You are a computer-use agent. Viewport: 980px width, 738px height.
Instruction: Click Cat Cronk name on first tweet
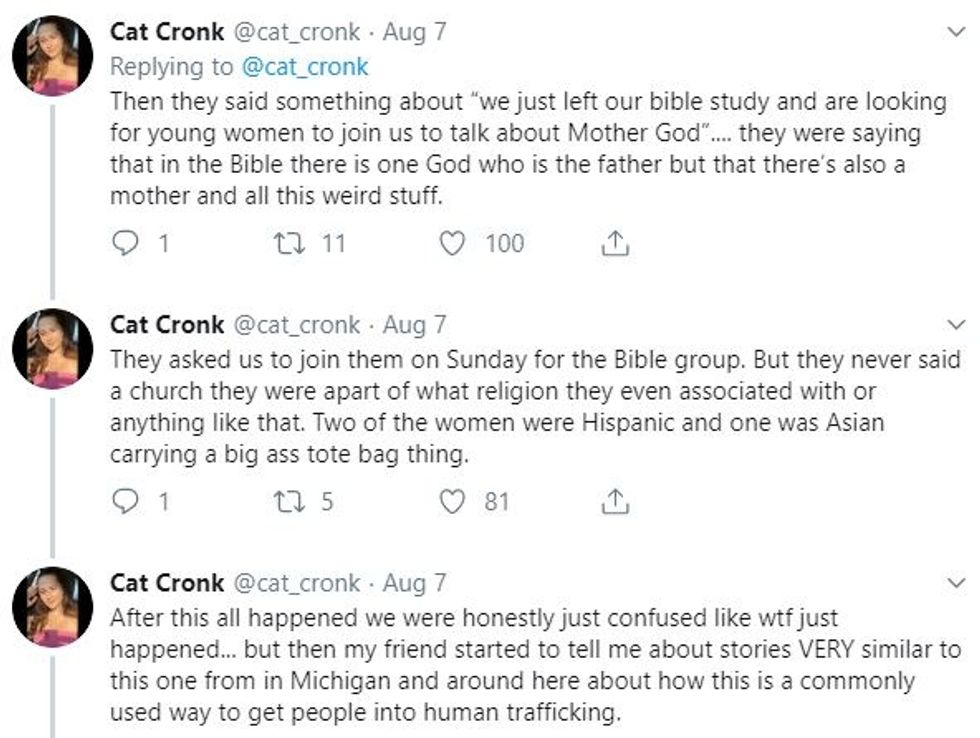click(x=166, y=32)
